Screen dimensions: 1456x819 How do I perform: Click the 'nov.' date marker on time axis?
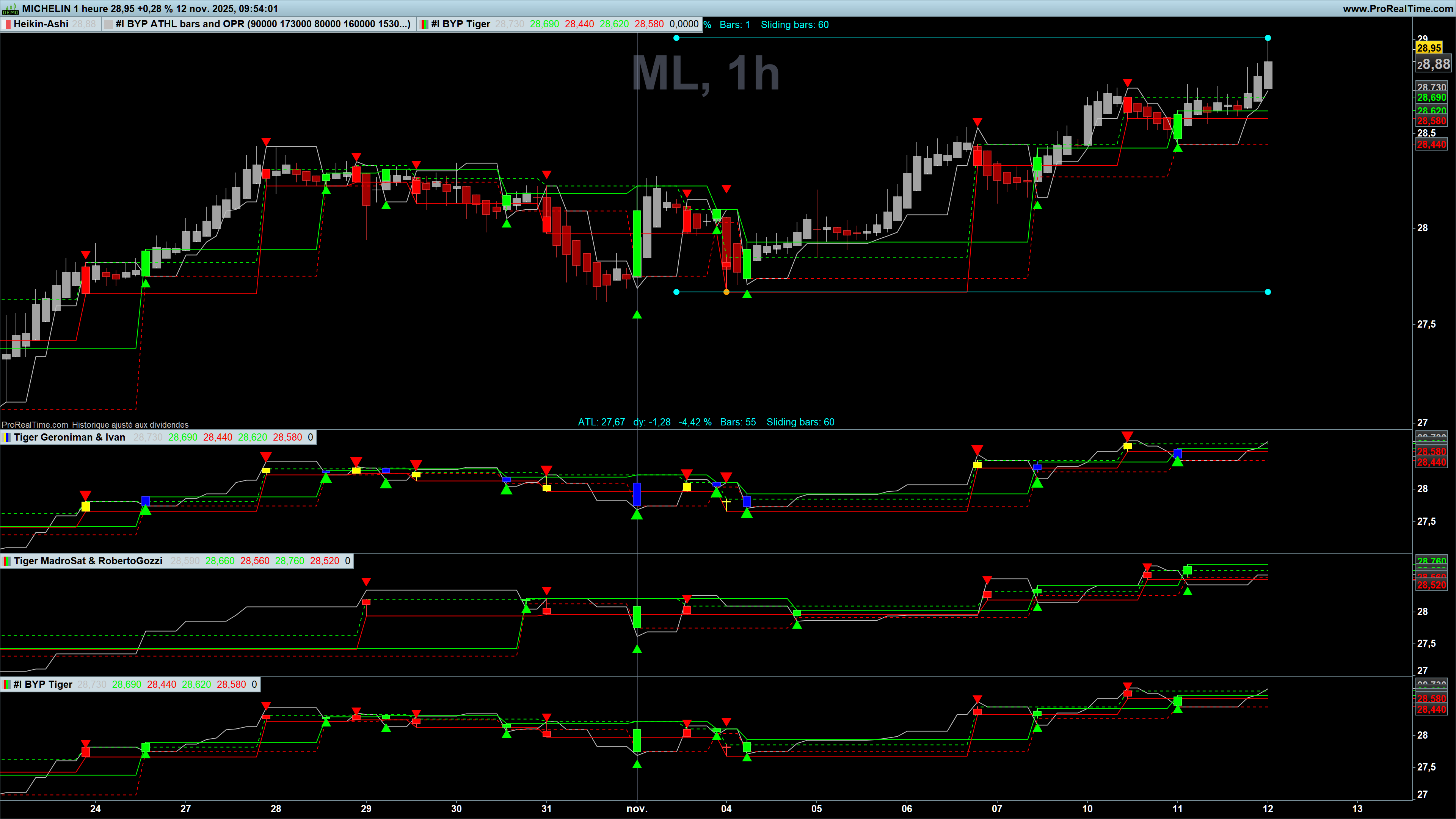tap(637, 809)
